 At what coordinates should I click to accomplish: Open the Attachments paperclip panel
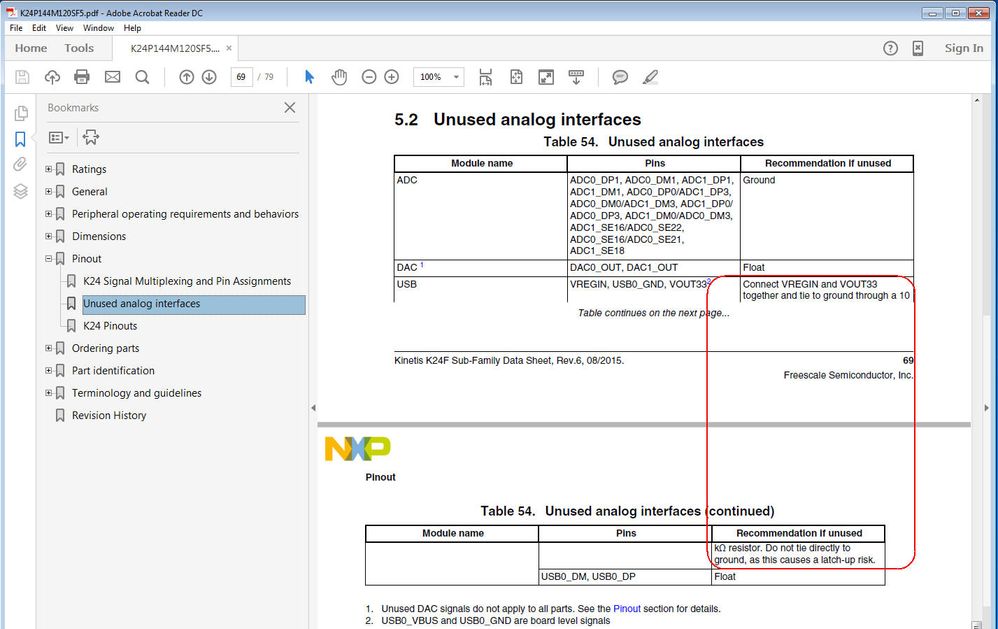[20, 164]
